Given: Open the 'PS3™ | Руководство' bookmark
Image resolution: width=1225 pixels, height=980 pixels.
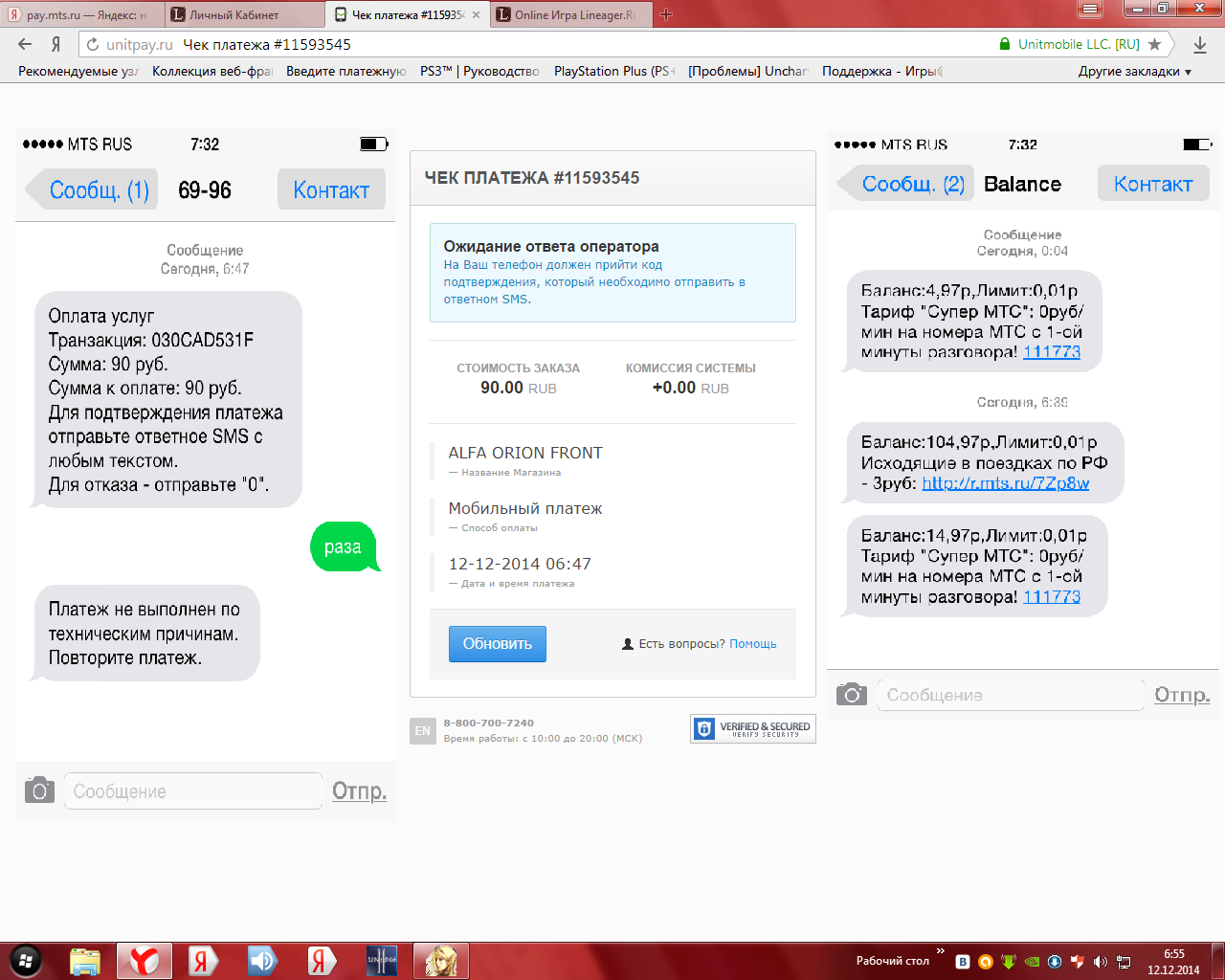Looking at the screenshot, I should click(479, 71).
